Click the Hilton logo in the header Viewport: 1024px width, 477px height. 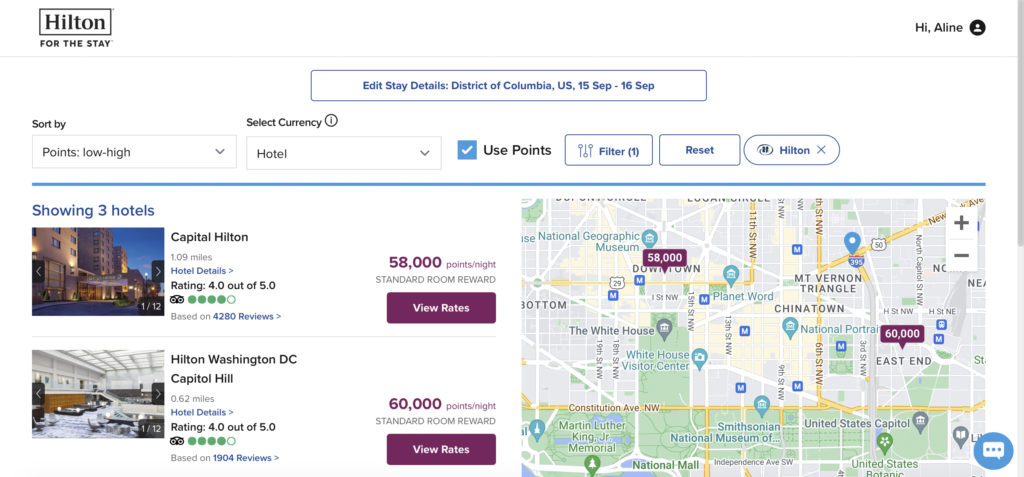tap(75, 28)
